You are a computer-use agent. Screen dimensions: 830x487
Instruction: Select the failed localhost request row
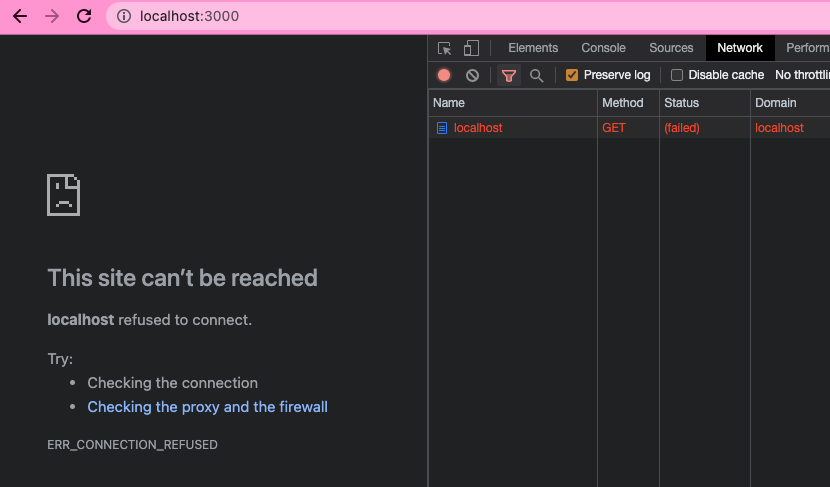pos(629,128)
